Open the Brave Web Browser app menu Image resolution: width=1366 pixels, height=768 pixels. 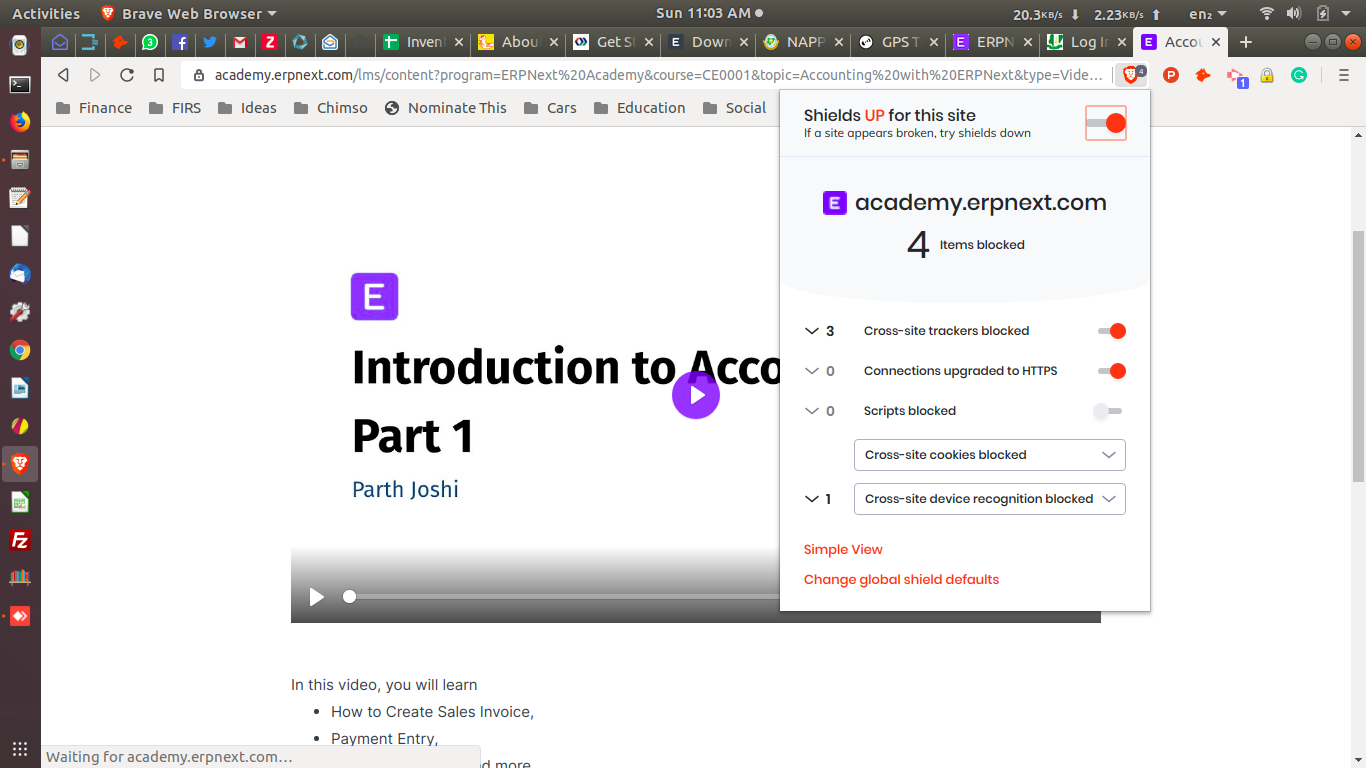pyautogui.click(x=189, y=14)
